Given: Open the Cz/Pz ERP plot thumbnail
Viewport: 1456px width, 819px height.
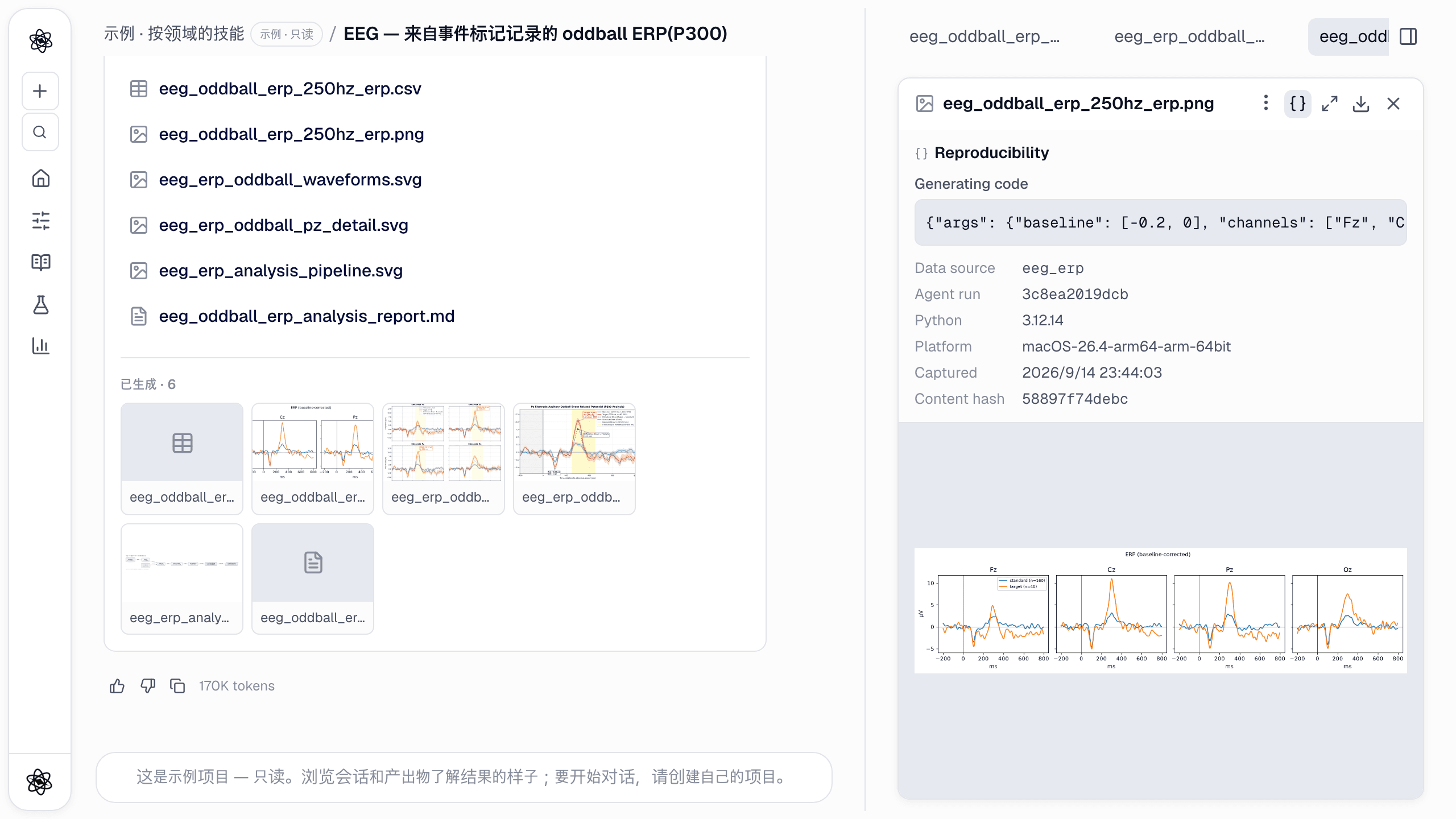Looking at the screenshot, I should coord(313,459).
